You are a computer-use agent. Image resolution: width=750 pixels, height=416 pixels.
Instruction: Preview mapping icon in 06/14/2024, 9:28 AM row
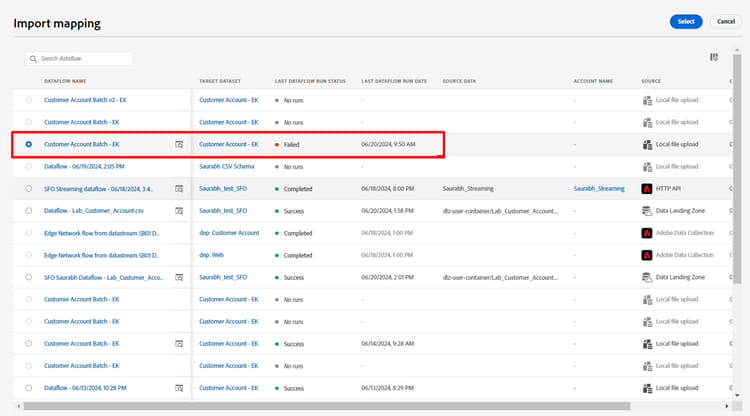point(179,344)
